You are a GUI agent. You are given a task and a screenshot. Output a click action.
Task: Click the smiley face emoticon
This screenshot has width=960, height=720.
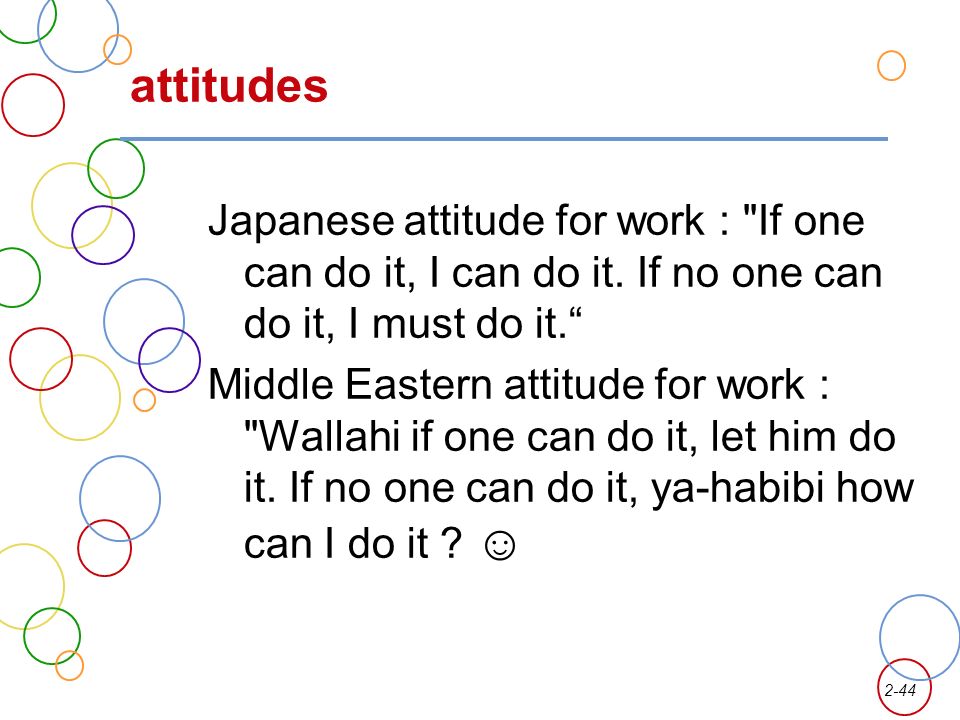(x=500, y=545)
